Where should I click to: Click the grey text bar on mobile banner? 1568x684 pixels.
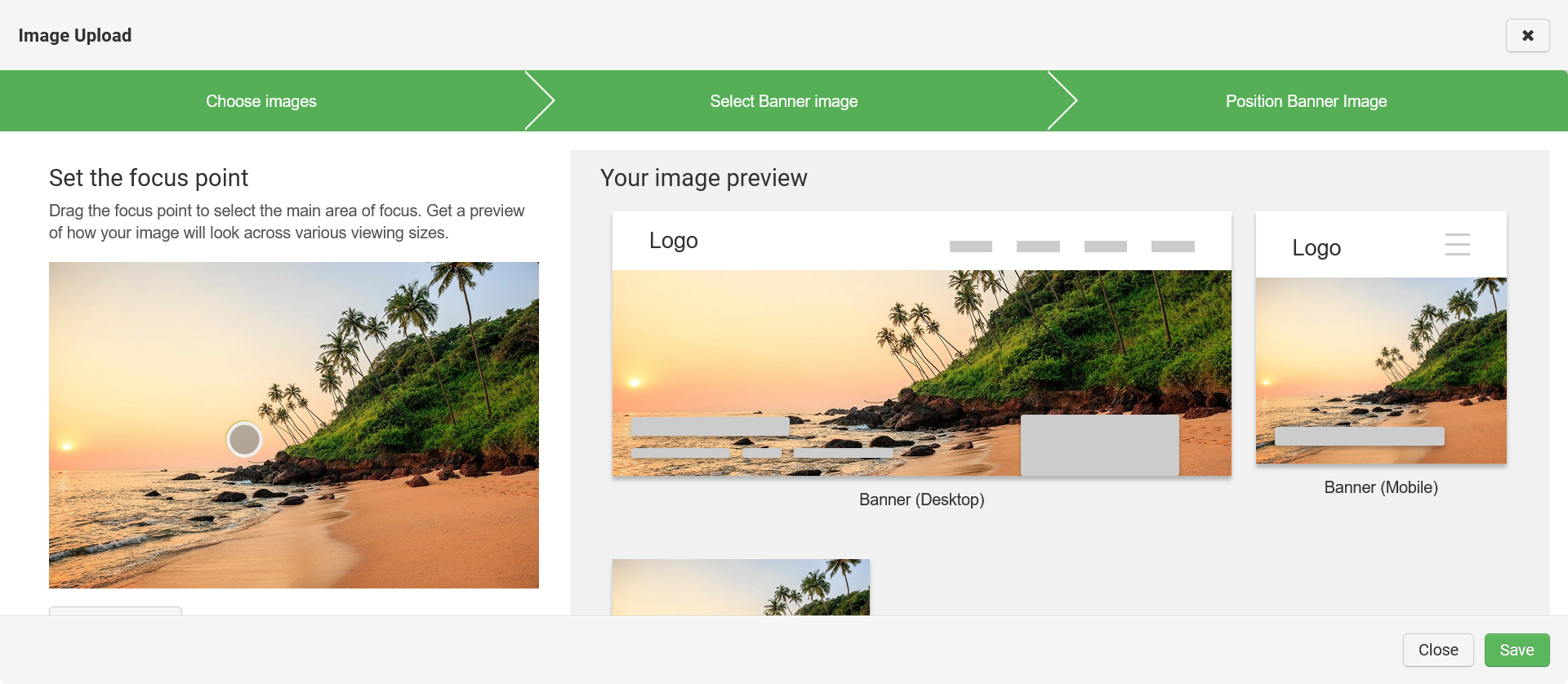click(1359, 436)
